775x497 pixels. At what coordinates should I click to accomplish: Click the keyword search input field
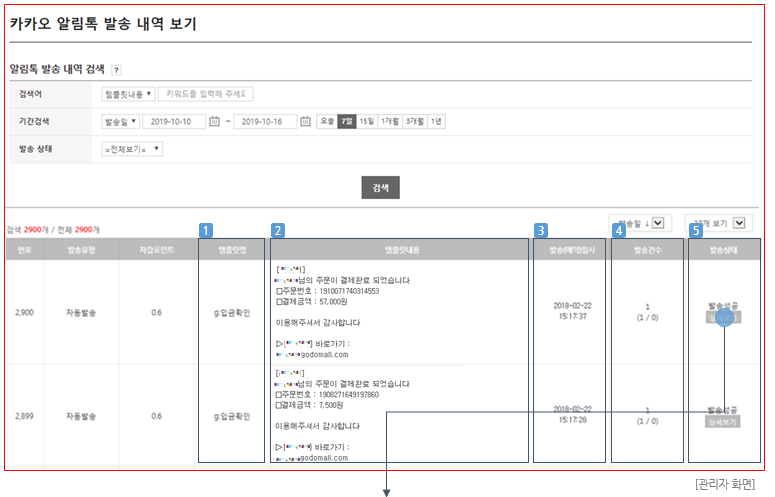(205, 94)
